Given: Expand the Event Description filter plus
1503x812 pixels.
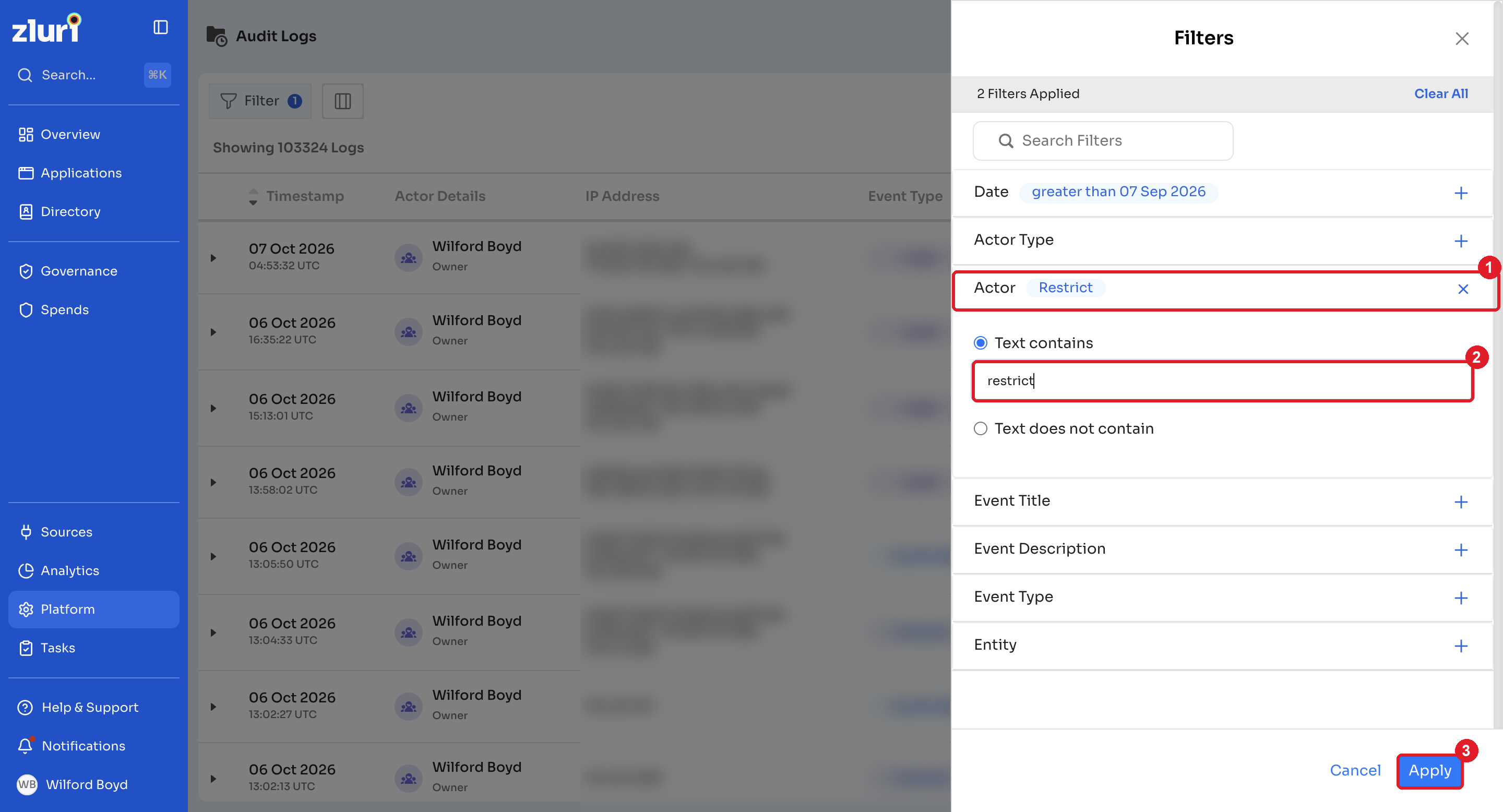Looking at the screenshot, I should (x=1460, y=550).
